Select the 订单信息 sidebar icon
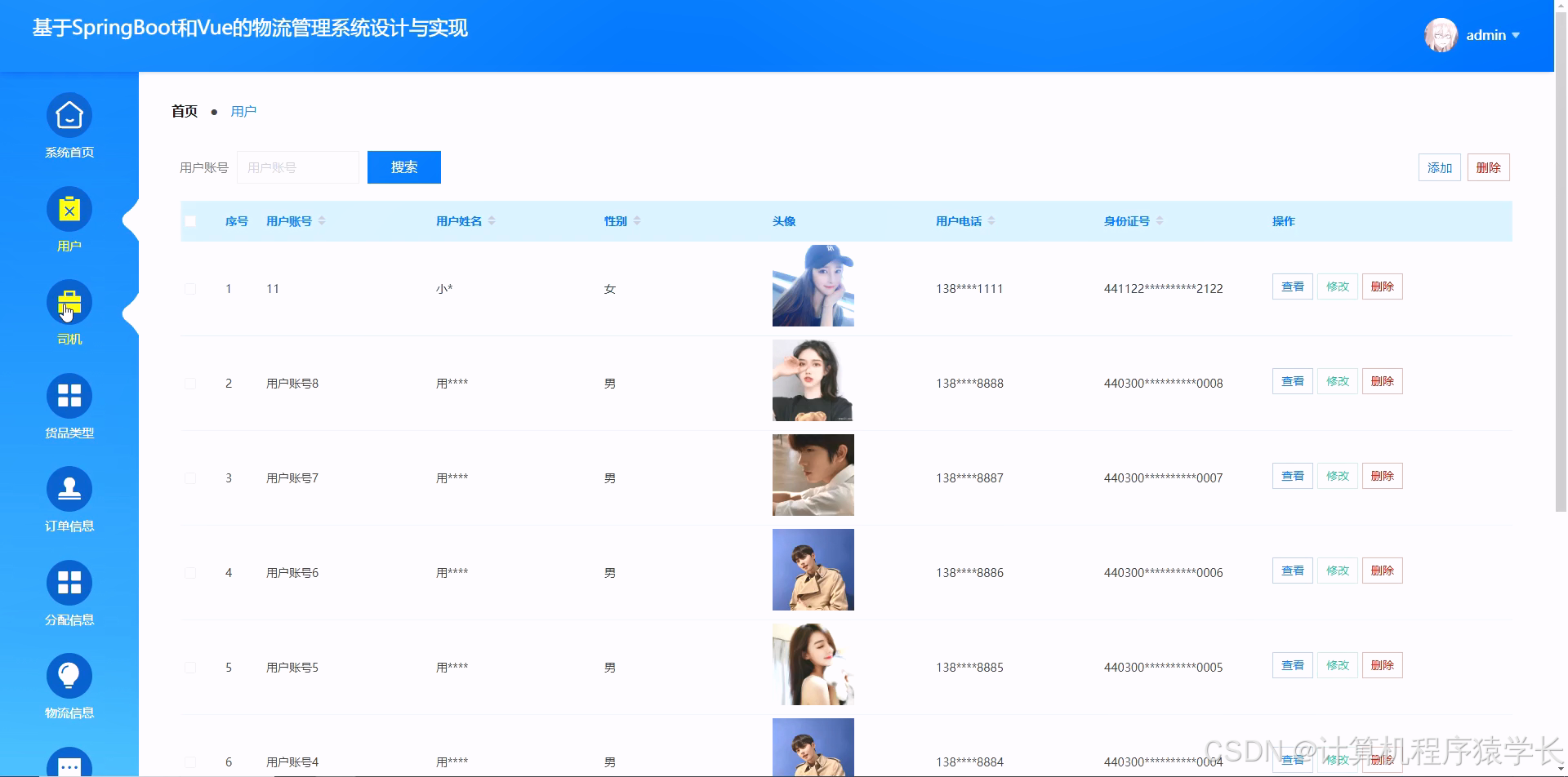Viewport: 1568px width, 777px height. click(69, 488)
